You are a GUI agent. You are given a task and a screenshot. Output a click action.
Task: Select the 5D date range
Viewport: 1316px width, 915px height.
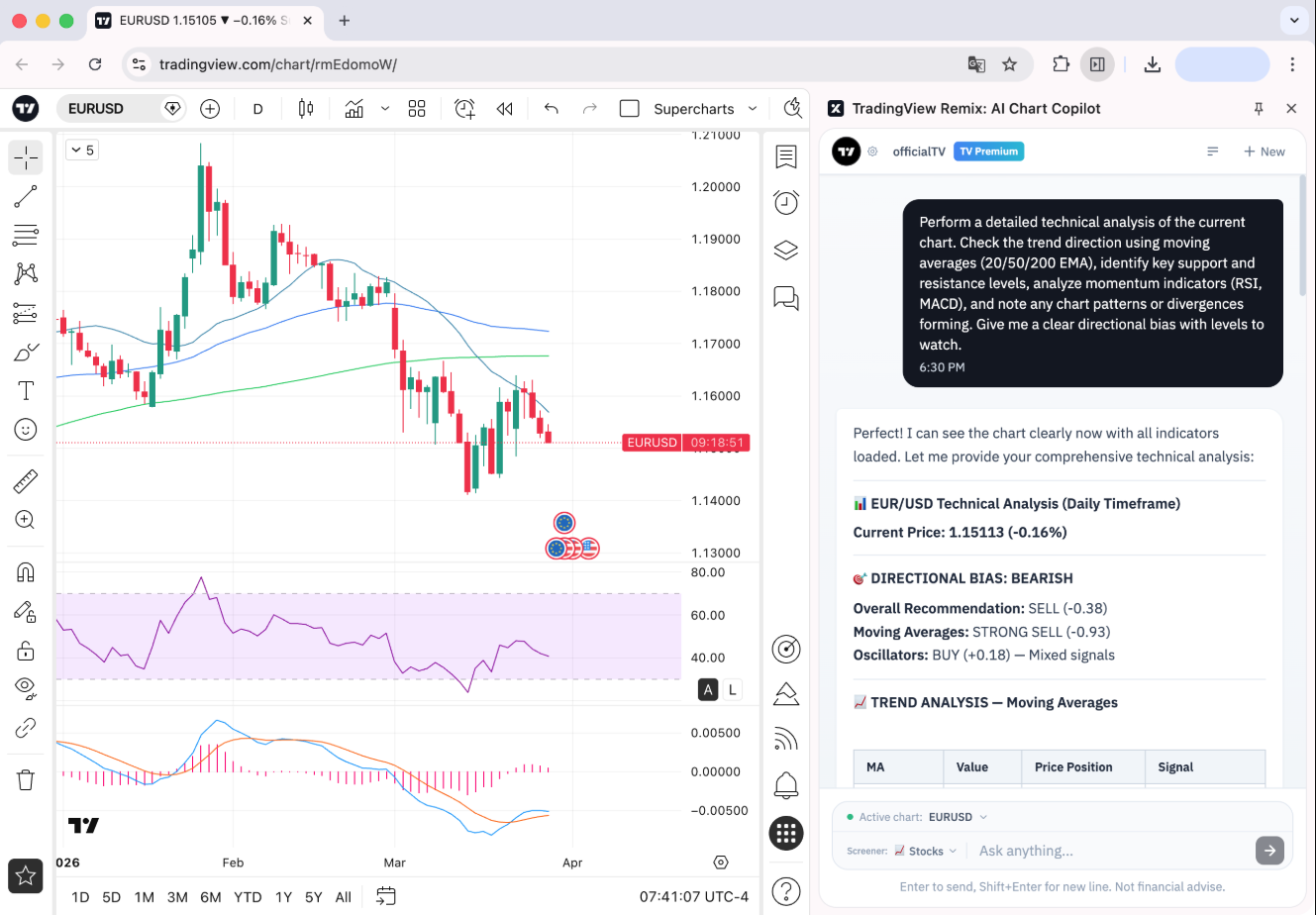tap(112, 897)
